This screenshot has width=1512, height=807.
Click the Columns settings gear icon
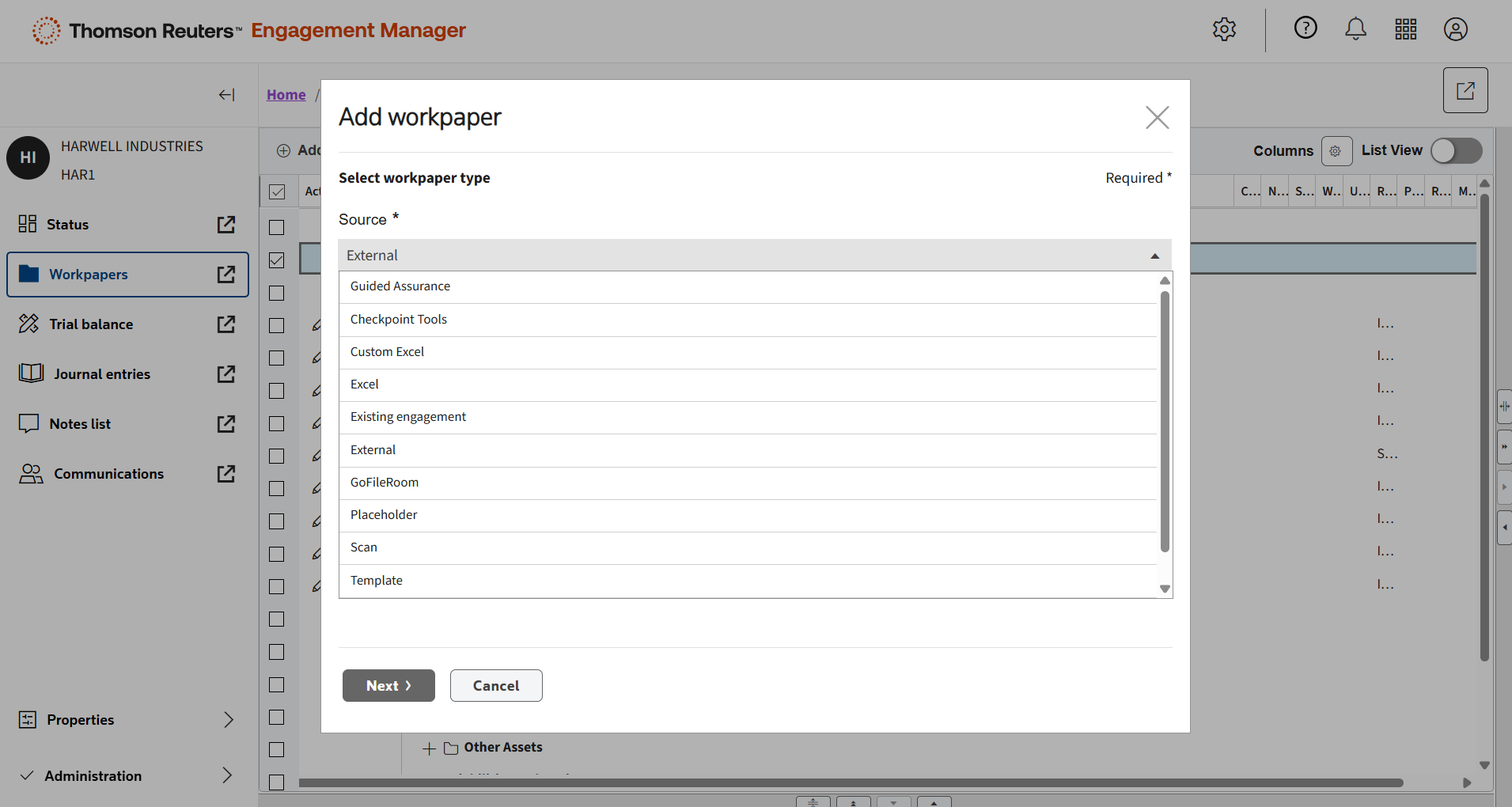click(x=1336, y=151)
